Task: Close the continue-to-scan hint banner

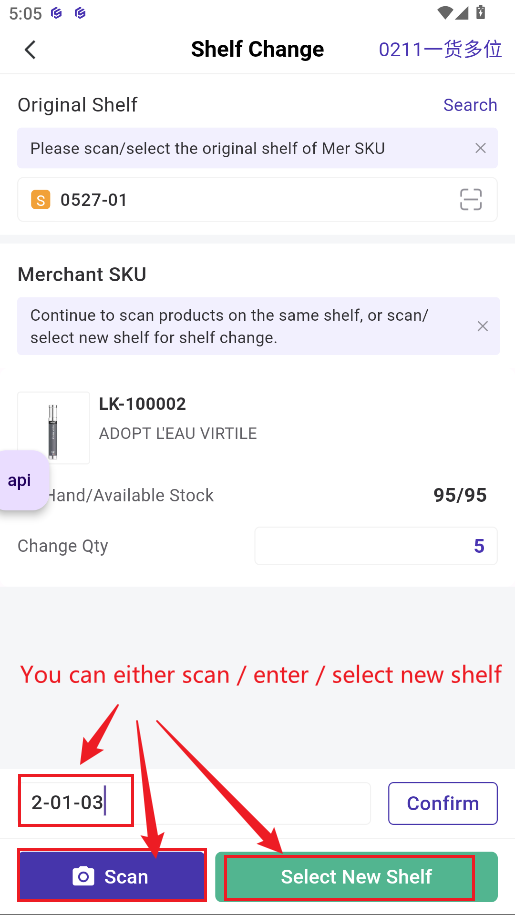Action: pos(483,326)
